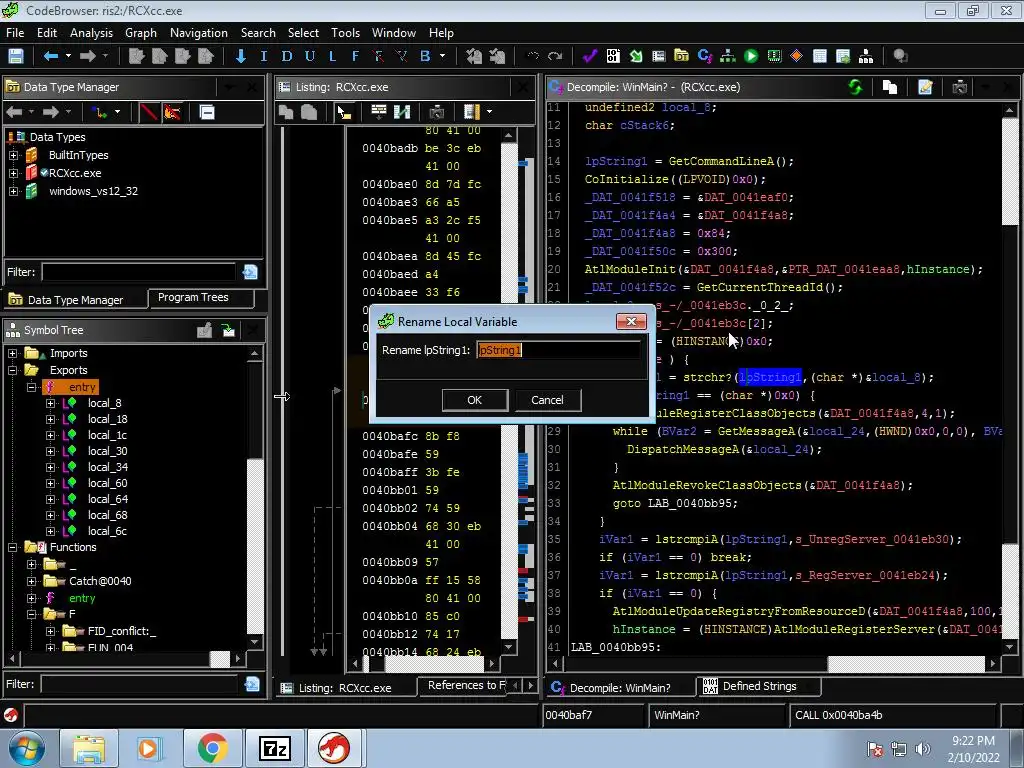Open Google Chrome from taskbar
The width and height of the screenshot is (1024, 768).
212,748
